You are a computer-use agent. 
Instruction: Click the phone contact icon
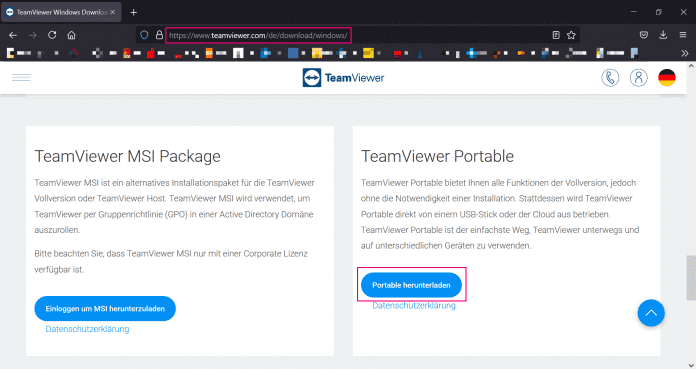click(x=610, y=78)
